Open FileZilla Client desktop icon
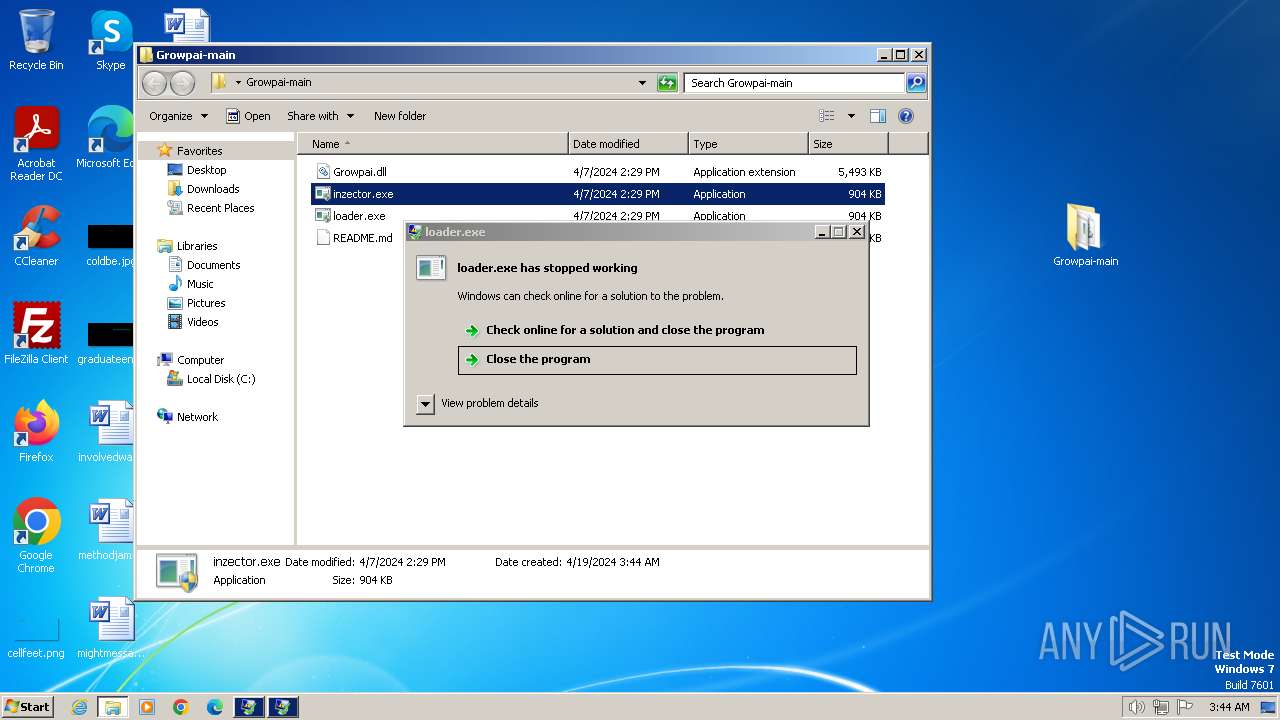This screenshot has width=1280, height=720. [x=36, y=334]
